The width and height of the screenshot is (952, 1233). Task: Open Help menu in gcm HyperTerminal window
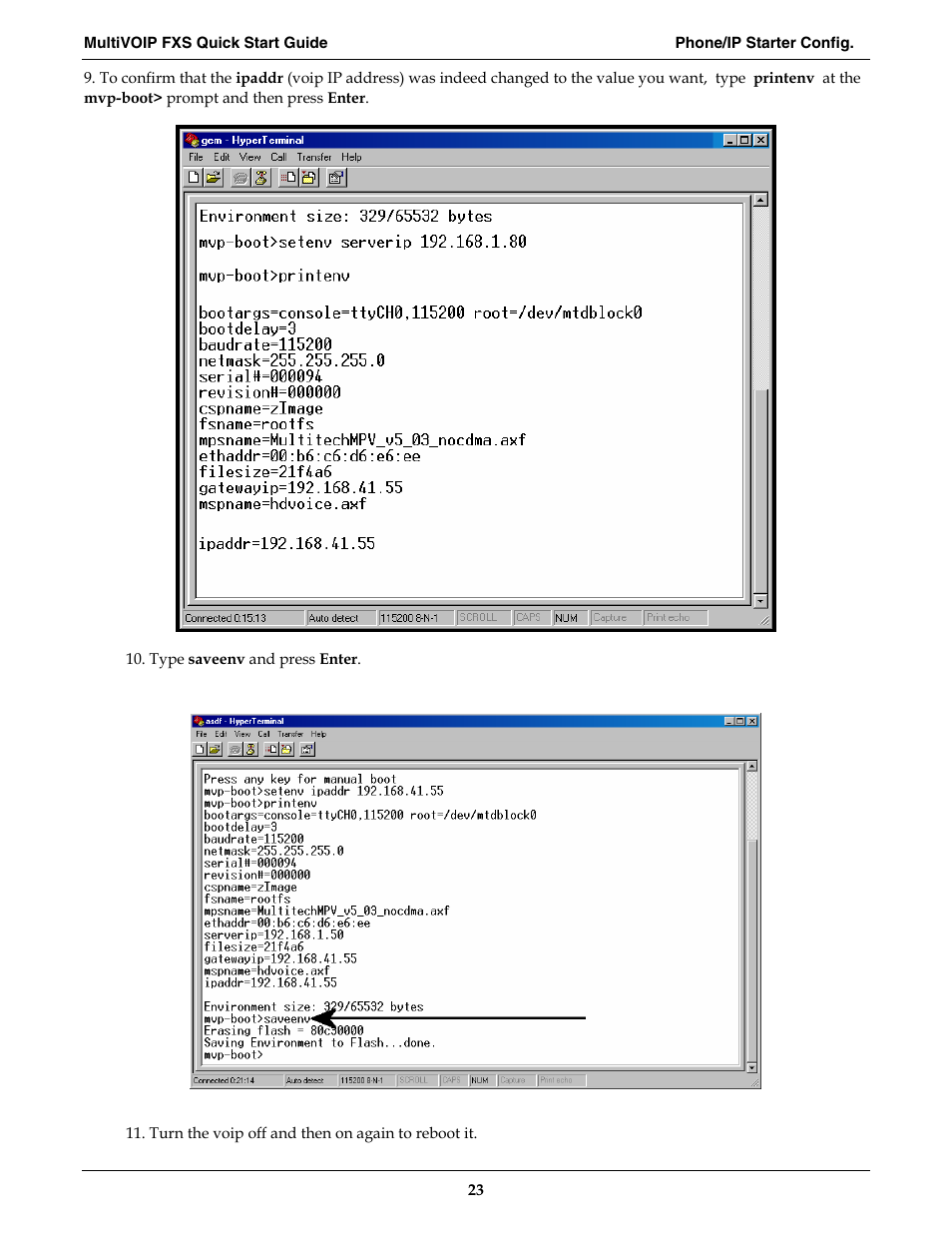pyautogui.click(x=351, y=157)
